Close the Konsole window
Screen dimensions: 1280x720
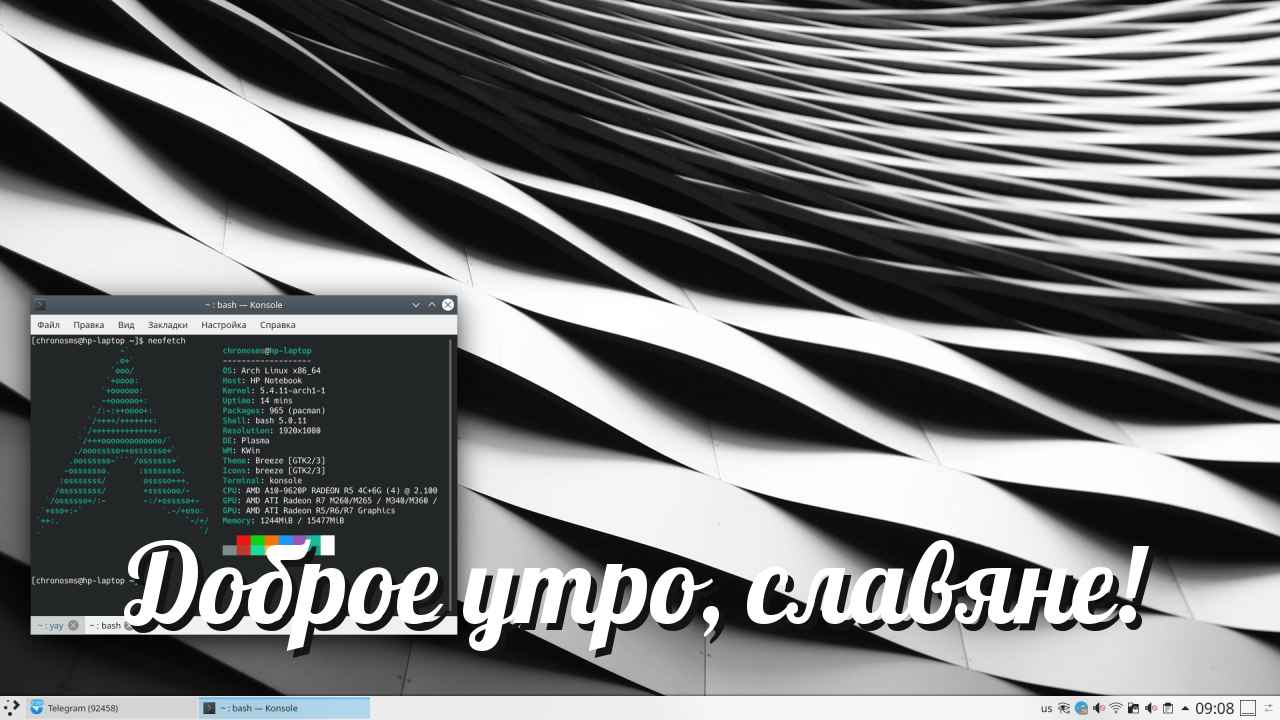[x=448, y=304]
